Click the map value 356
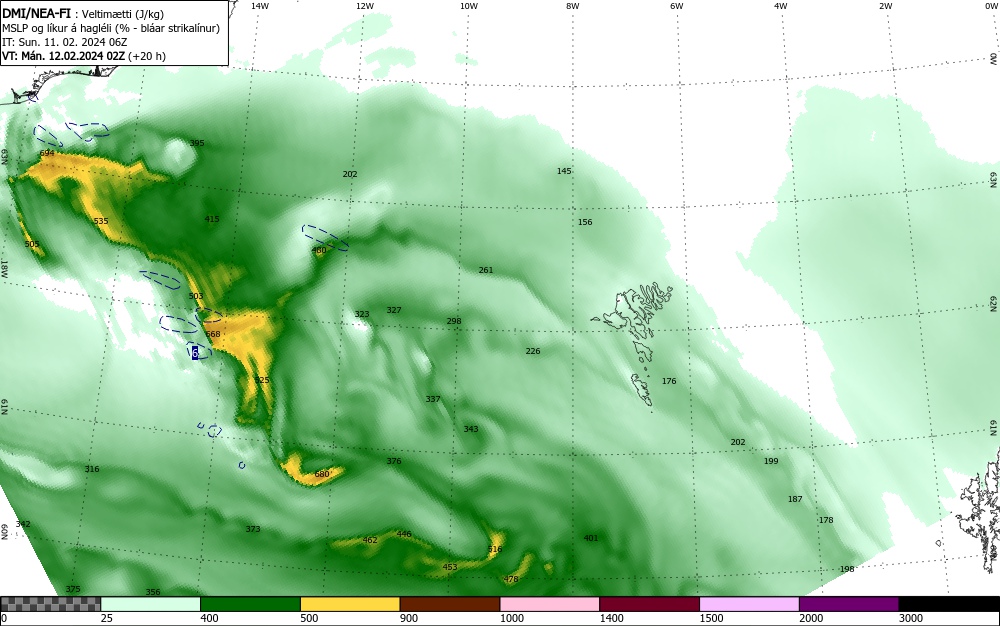The width and height of the screenshot is (1000, 626). click(152, 592)
